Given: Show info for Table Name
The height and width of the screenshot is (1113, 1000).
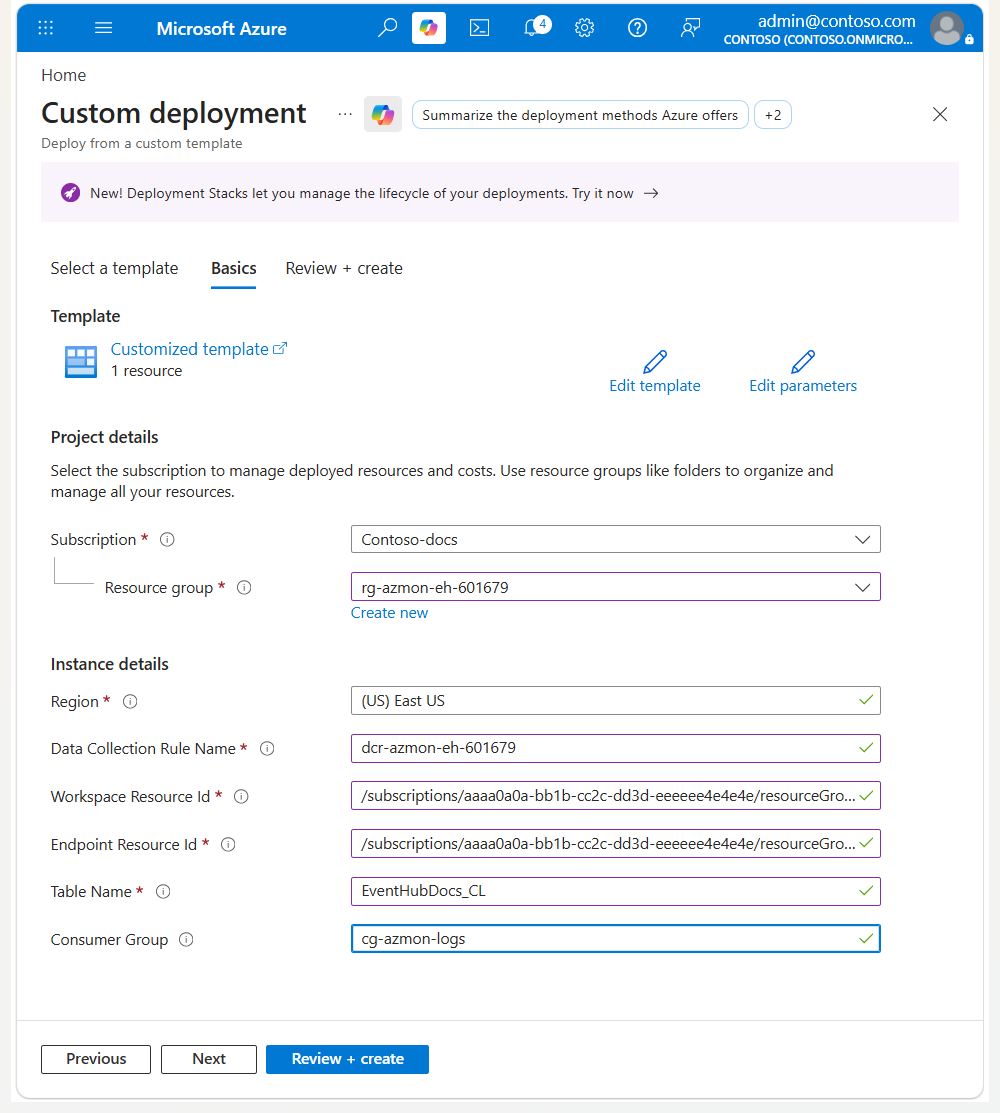Looking at the screenshot, I should pos(163,892).
